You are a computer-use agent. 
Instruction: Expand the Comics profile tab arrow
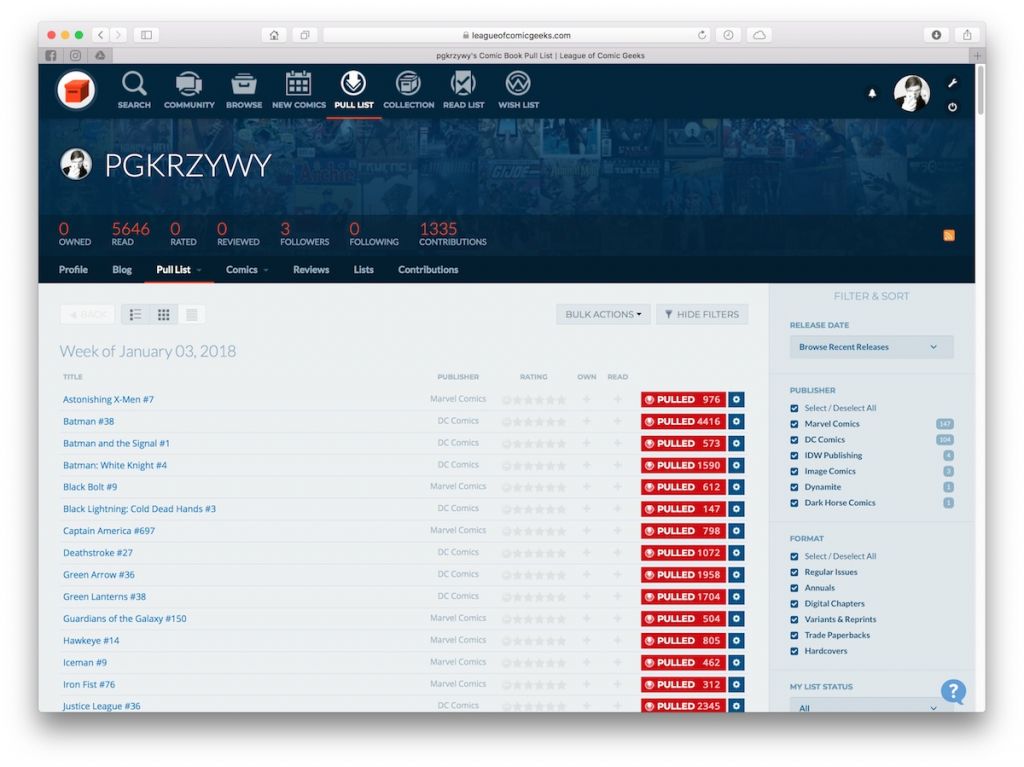(x=266, y=270)
